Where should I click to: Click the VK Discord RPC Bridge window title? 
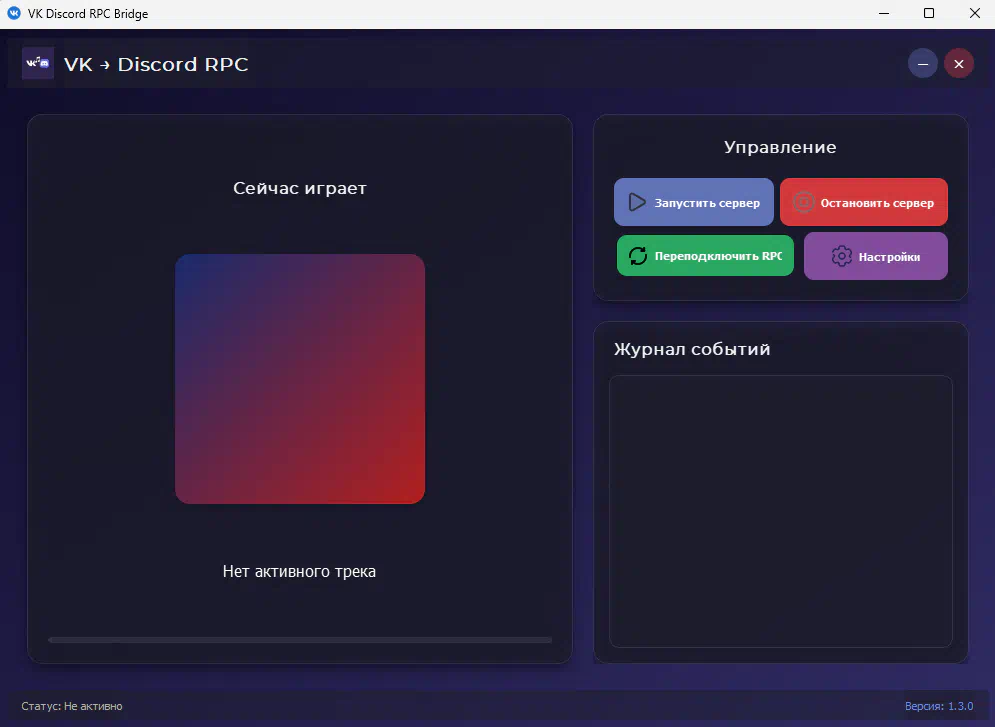click(88, 14)
